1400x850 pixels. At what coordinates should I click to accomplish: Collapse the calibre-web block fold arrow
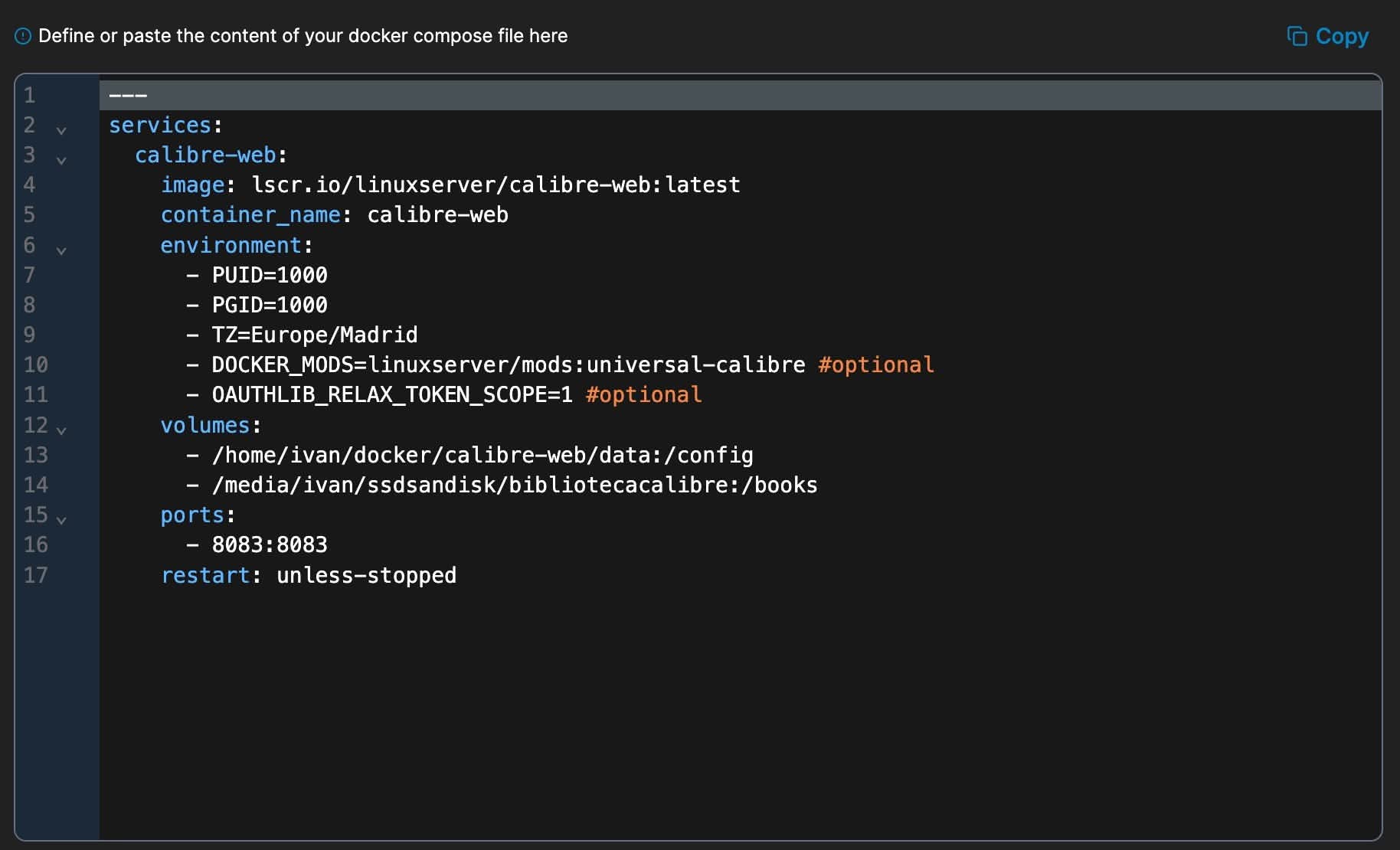(61, 160)
